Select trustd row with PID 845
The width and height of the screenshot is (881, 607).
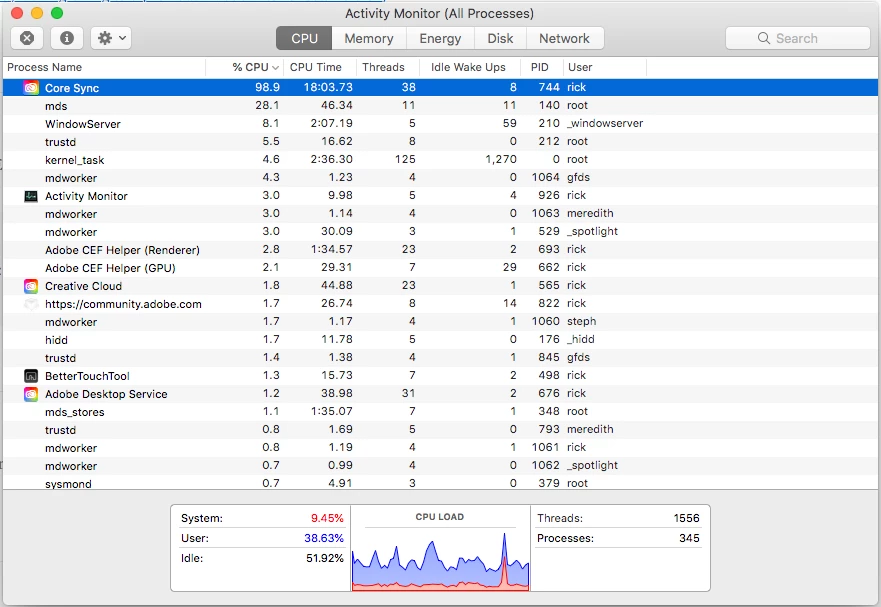coord(440,357)
